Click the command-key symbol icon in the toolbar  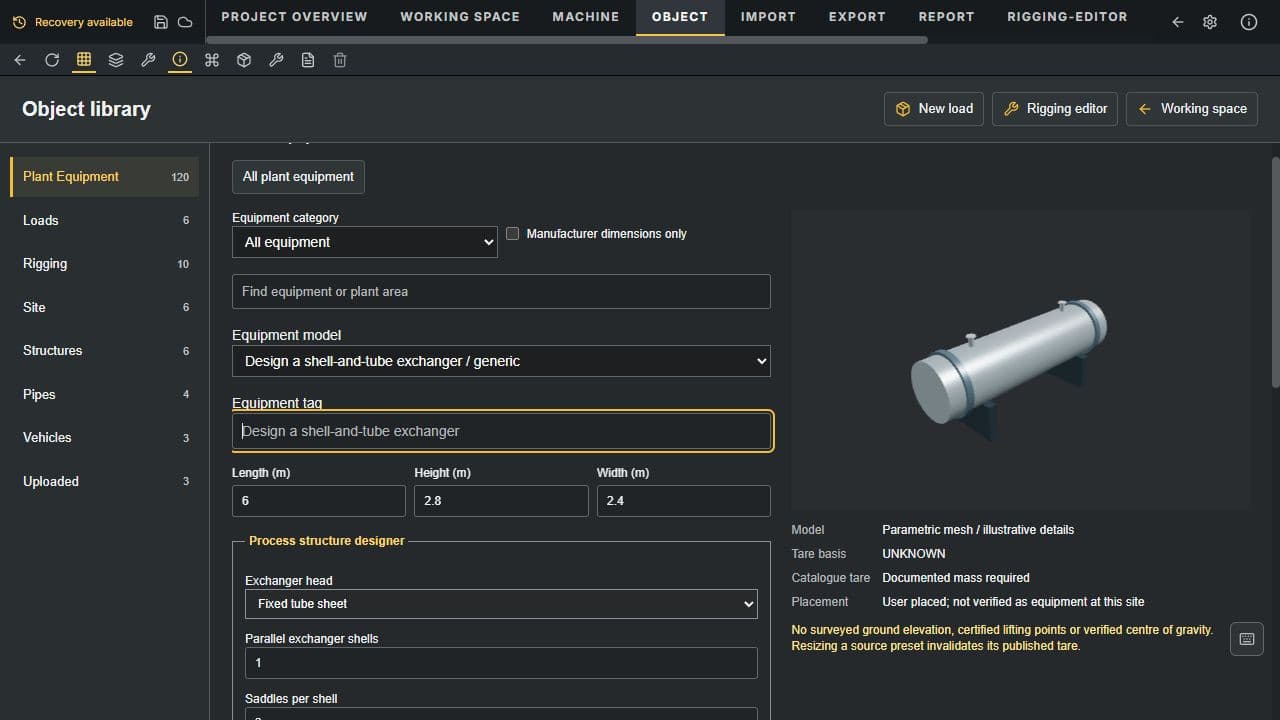212,60
